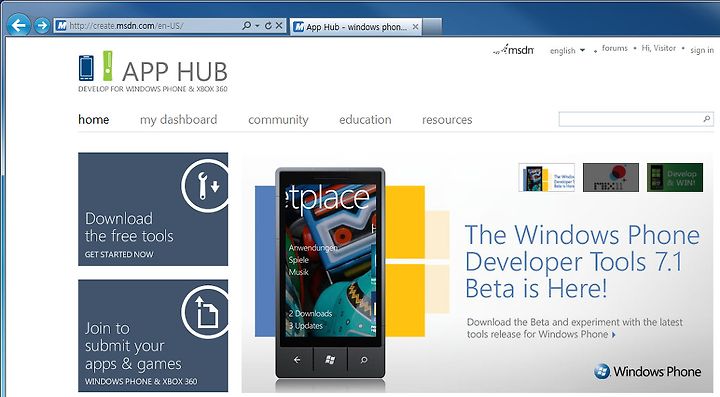Viewport: 720px width, 397px height.
Task: Click the Musik entry on the phone
Action: click(x=298, y=272)
